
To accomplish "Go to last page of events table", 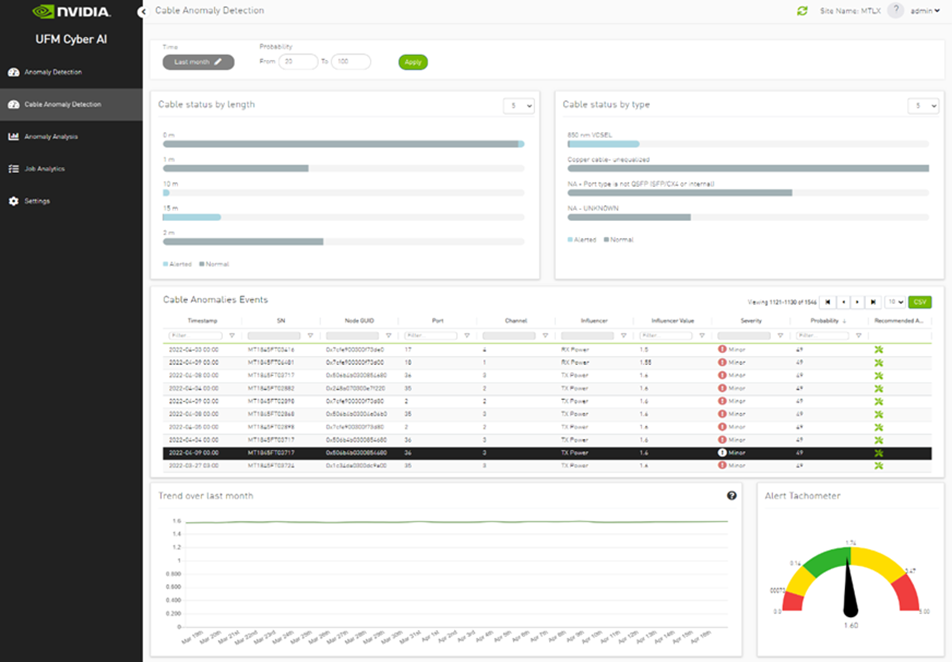I will pyautogui.click(x=873, y=301).
